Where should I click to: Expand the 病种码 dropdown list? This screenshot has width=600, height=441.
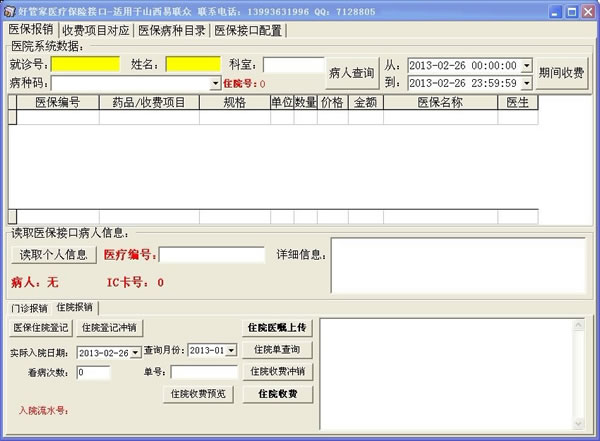coord(216,83)
